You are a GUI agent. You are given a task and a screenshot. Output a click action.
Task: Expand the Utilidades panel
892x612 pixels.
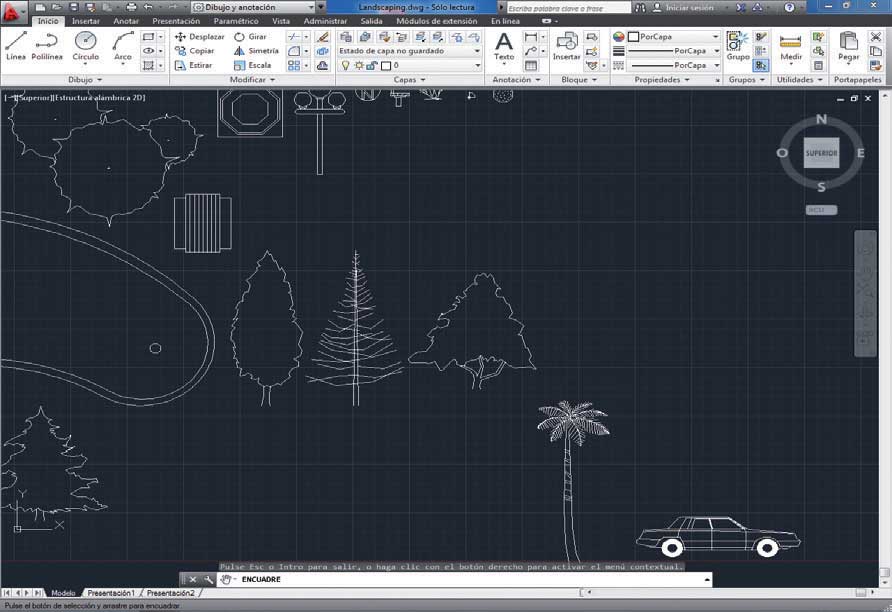click(799, 80)
